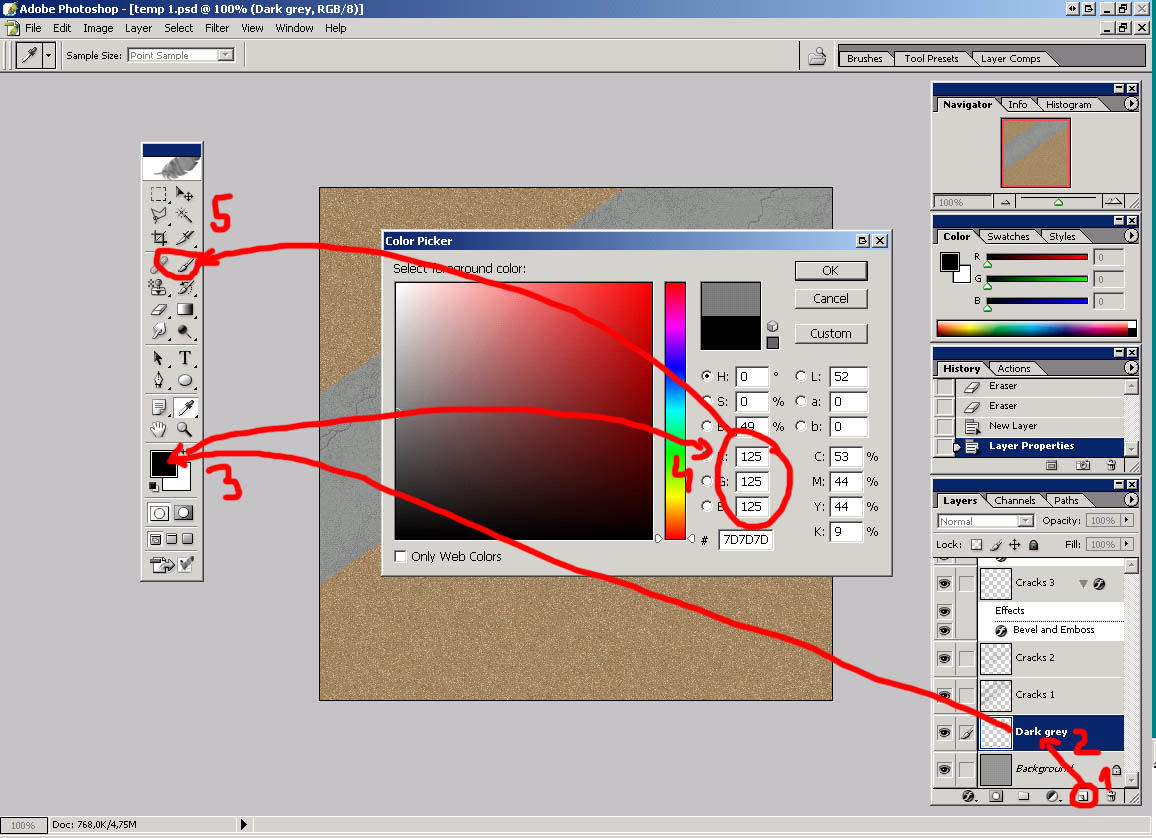1156x838 pixels.
Task: Select the L radio button in Color Picker
Action: [801, 377]
